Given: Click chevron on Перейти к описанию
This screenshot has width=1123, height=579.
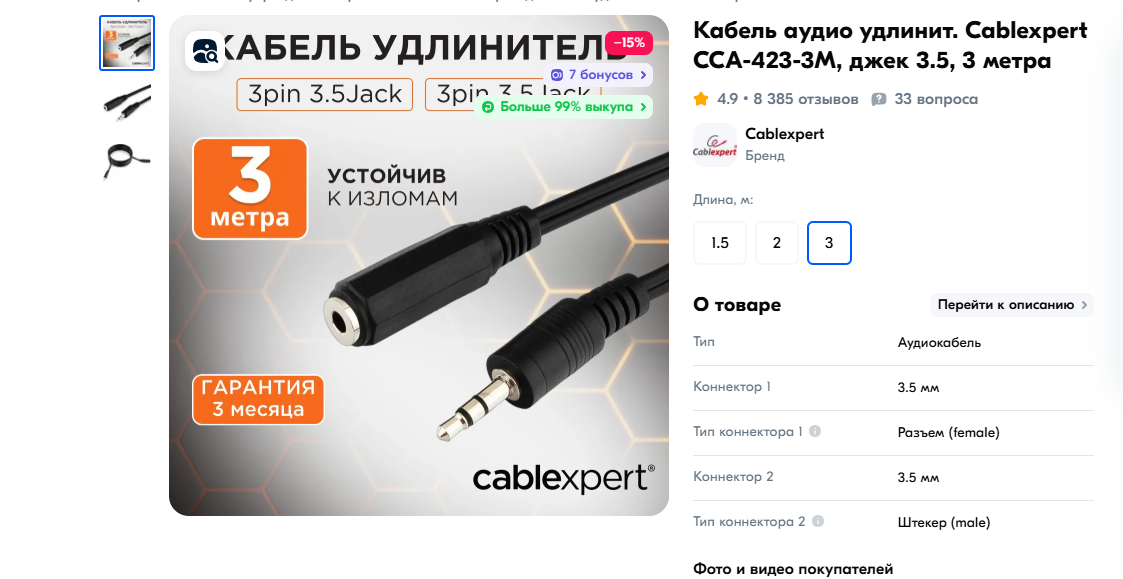Looking at the screenshot, I should click(x=1084, y=305).
